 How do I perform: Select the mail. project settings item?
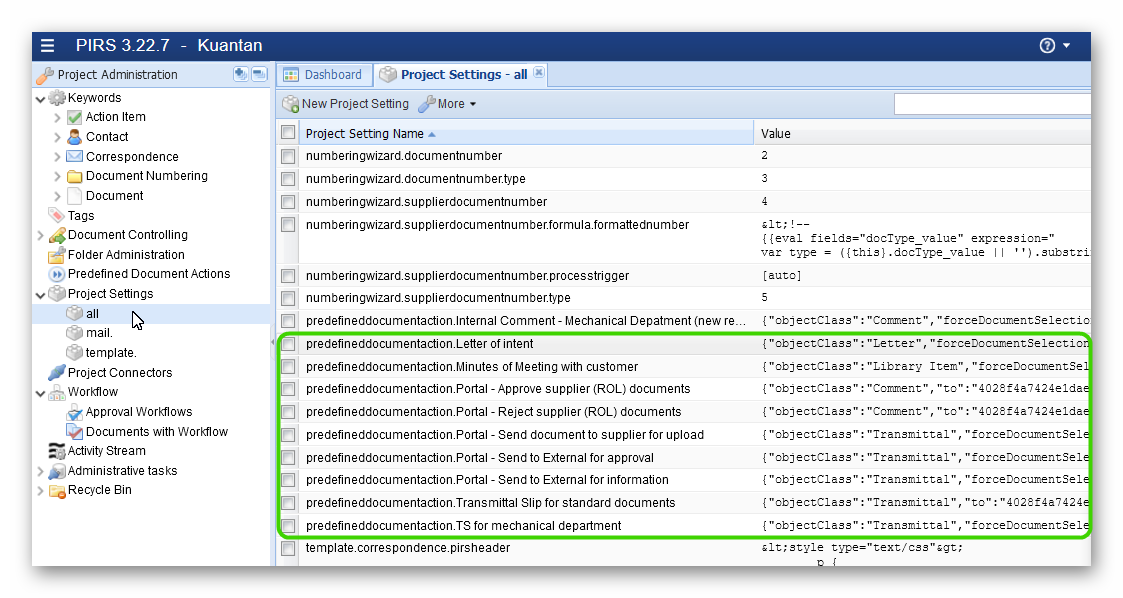coord(99,333)
